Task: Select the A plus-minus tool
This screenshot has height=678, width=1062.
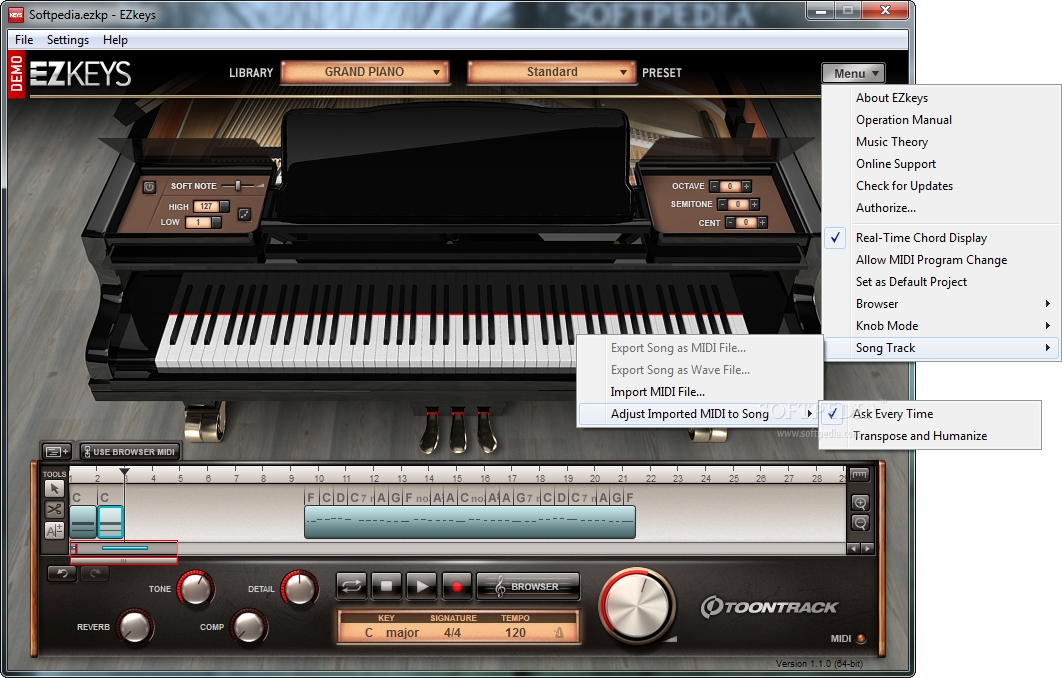Action: point(55,530)
